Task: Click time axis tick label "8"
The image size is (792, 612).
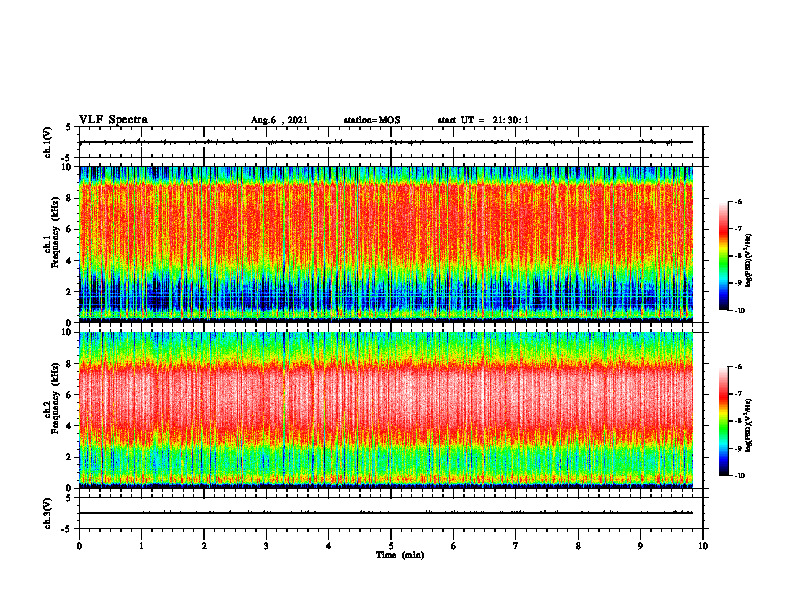Action: click(x=578, y=546)
